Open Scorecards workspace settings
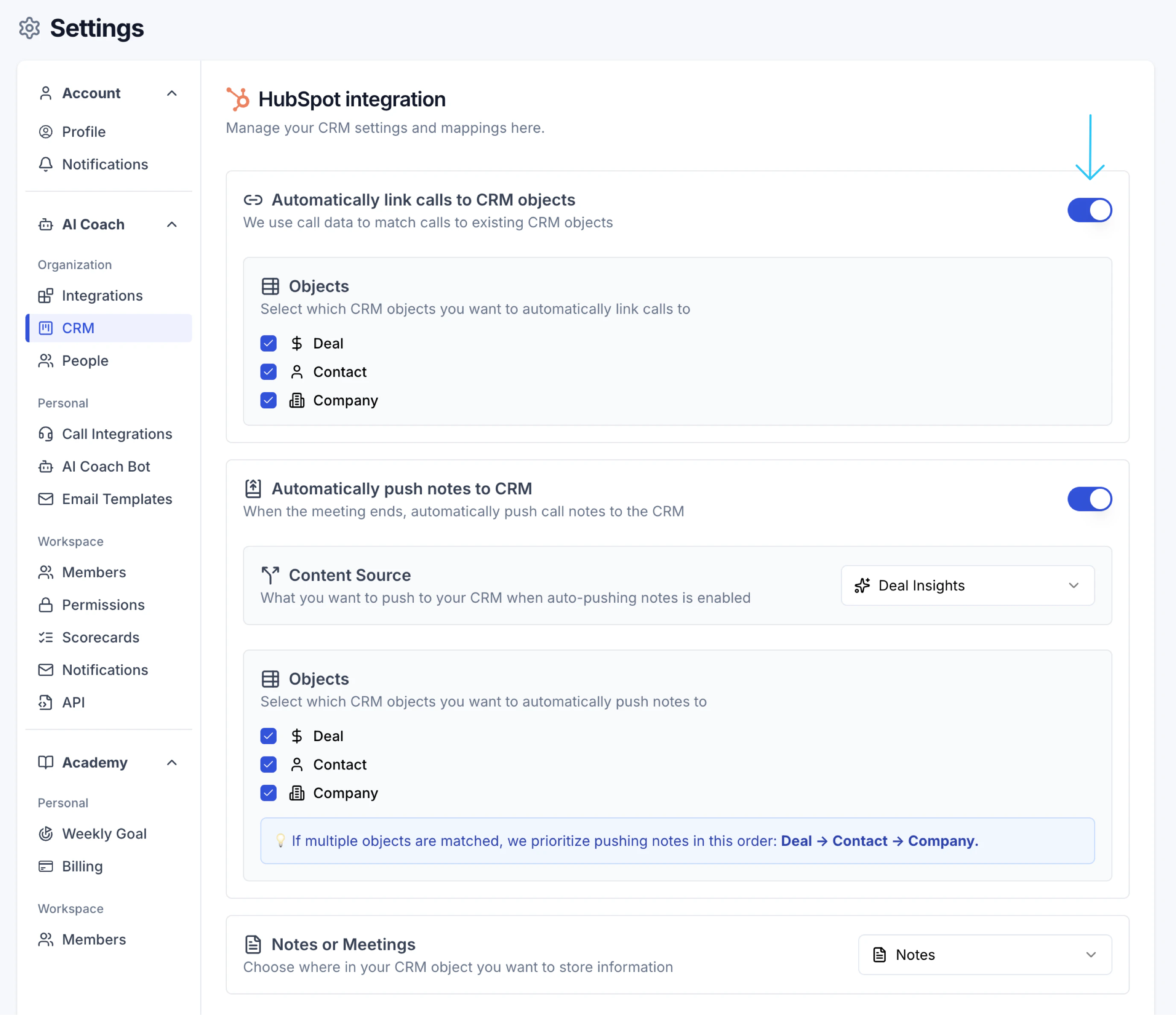The width and height of the screenshot is (1176, 1015). pos(108,637)
